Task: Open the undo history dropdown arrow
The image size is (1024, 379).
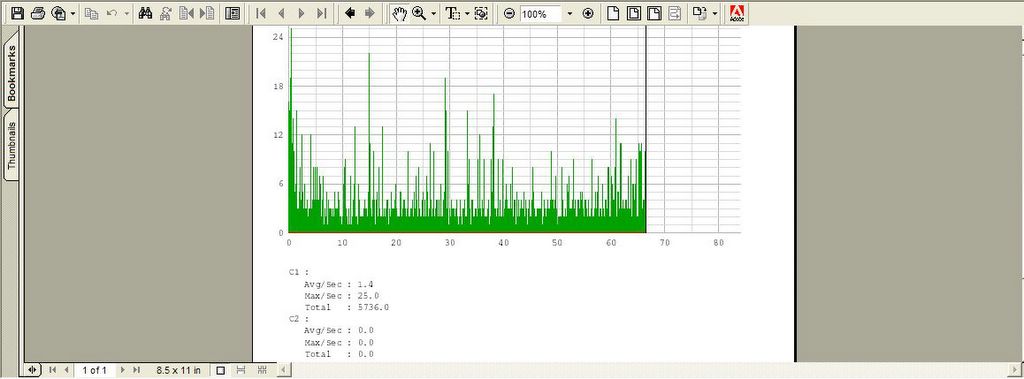Action: click(x=126, y=13)
